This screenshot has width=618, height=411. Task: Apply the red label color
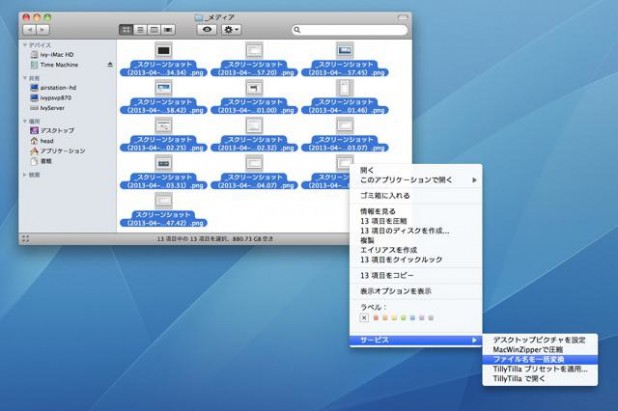coord(377,317)
